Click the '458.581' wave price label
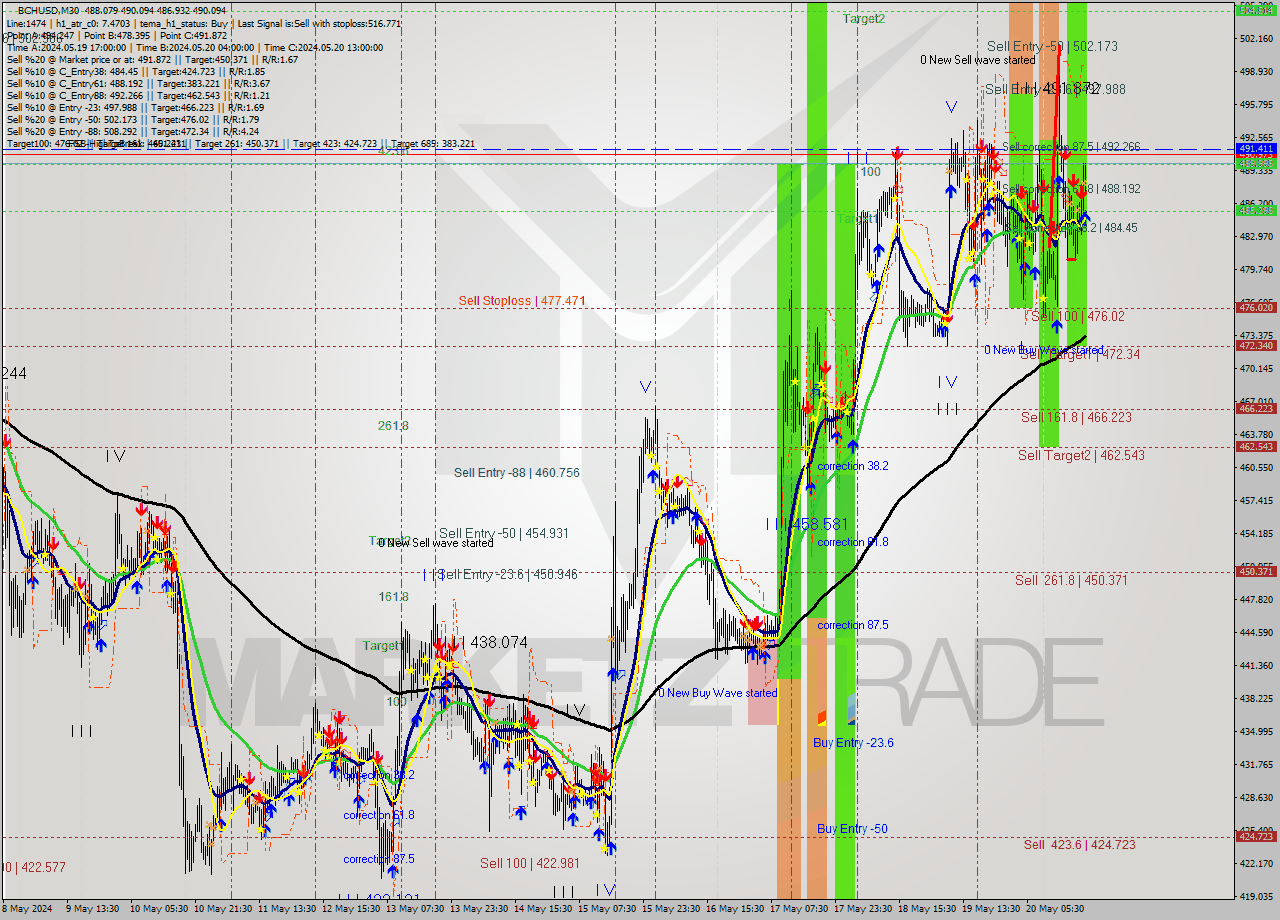The height and width of the screenshot is (920, 1280). point(819,523)
